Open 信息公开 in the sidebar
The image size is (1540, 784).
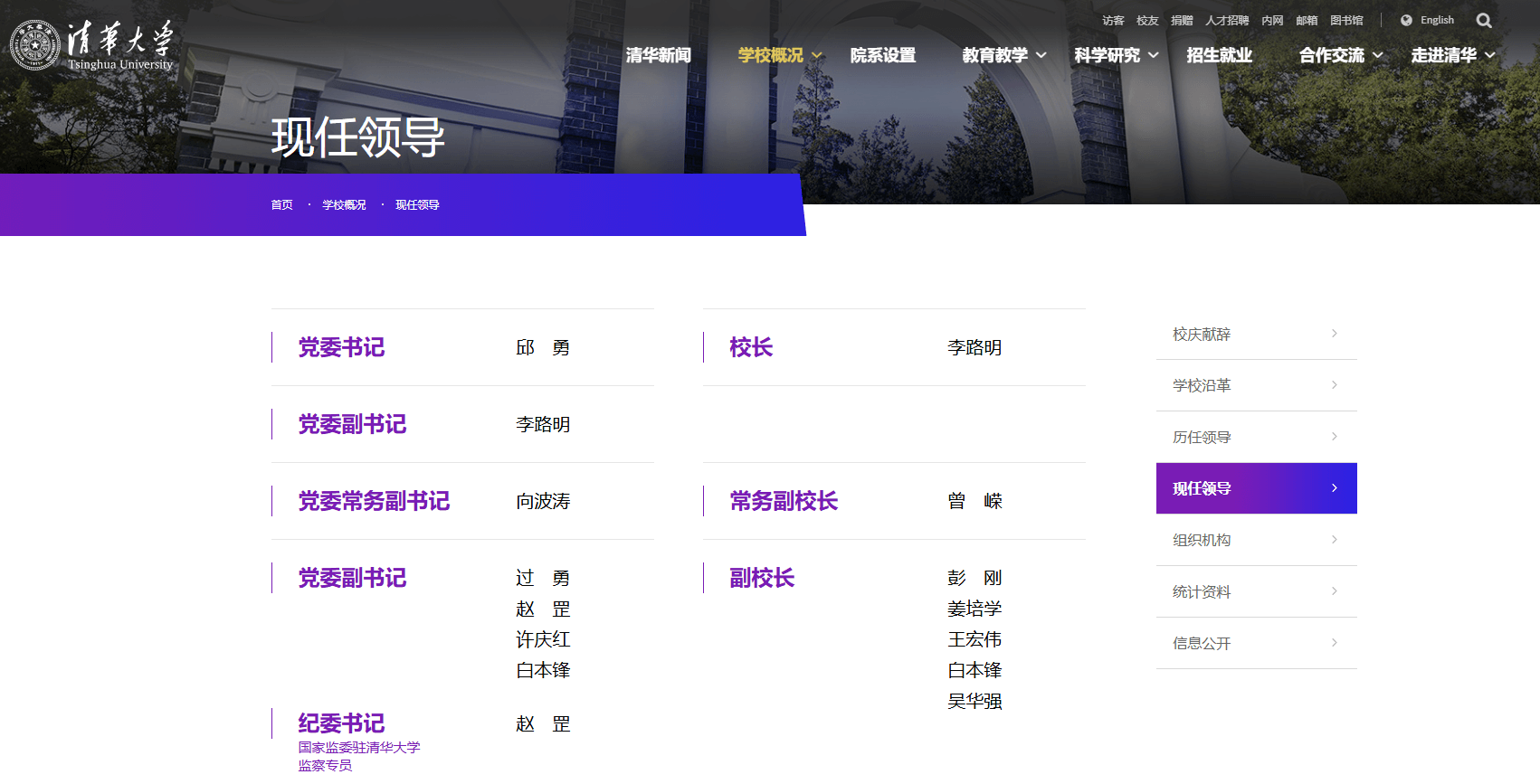tap(1257, 643)
